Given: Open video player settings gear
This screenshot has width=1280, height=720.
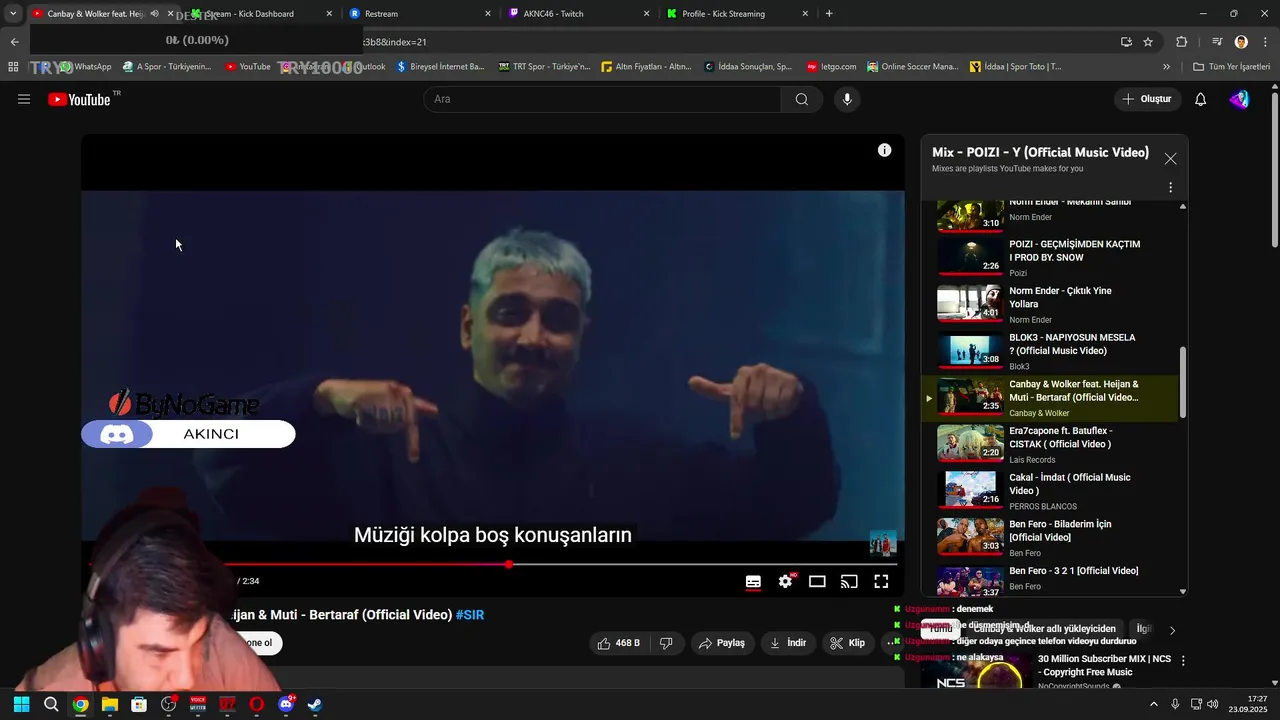Looking at the screenshot, I should pos(786,581).
